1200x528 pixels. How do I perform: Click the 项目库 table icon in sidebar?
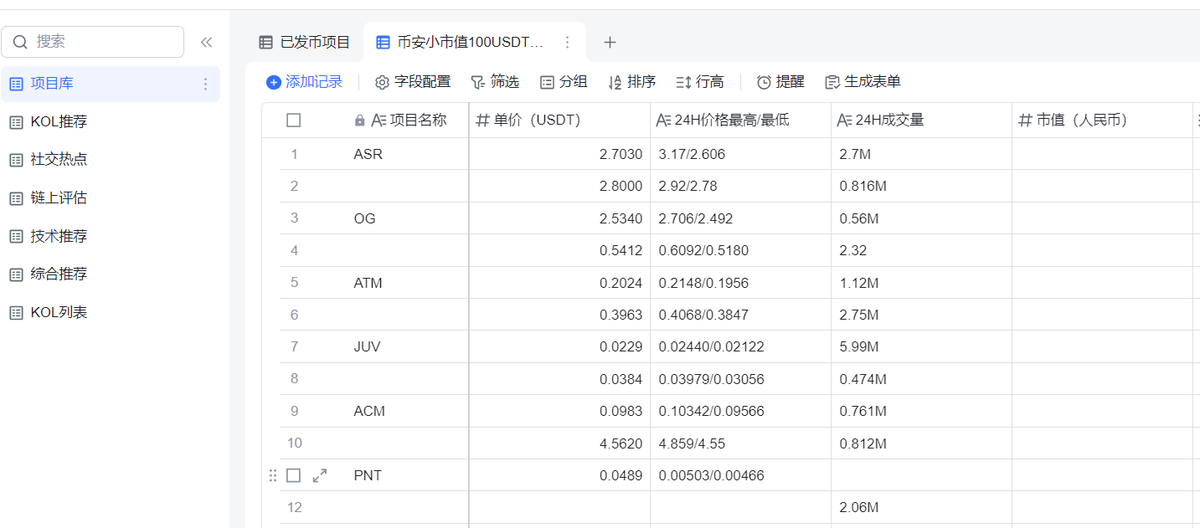click(16, 84)
